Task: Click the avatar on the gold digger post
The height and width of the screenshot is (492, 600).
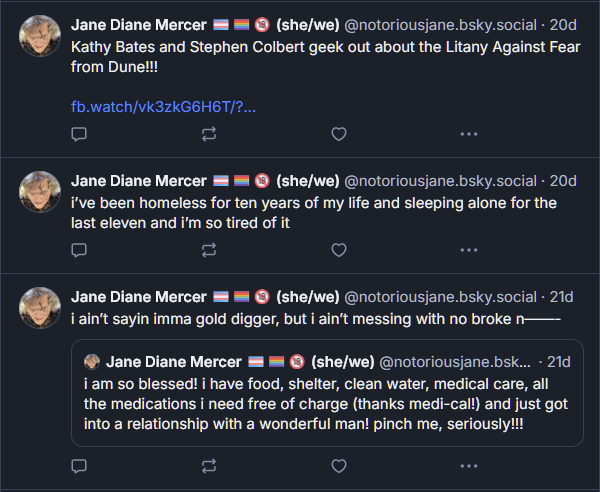Action: pyautogui.click(x=40, y=307)
